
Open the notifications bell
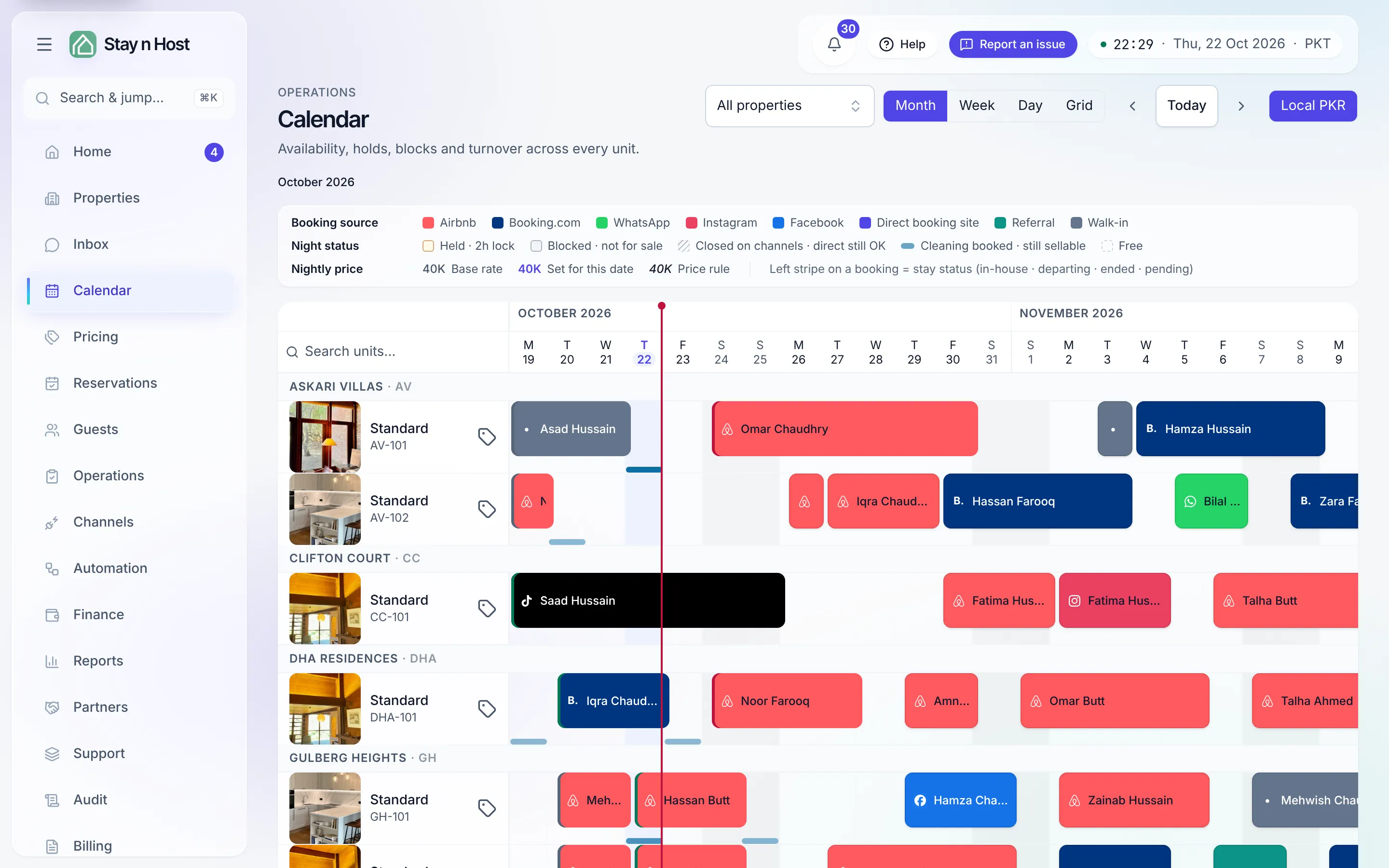pyautogui.click(x=834, y=44)
